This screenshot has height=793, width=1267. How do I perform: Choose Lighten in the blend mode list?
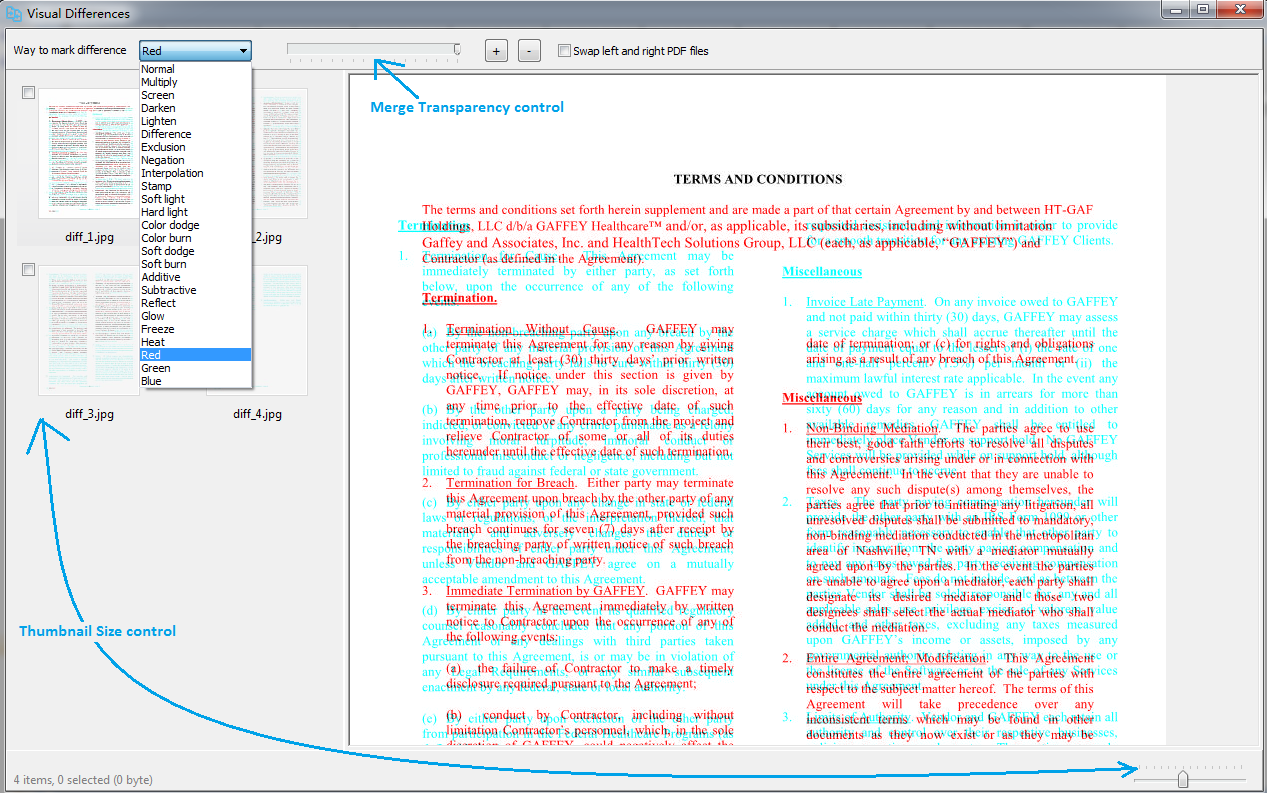click(196, 121)
